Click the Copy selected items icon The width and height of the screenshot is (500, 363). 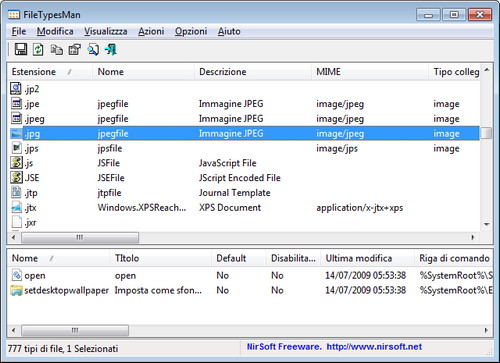tap(56, 50)
